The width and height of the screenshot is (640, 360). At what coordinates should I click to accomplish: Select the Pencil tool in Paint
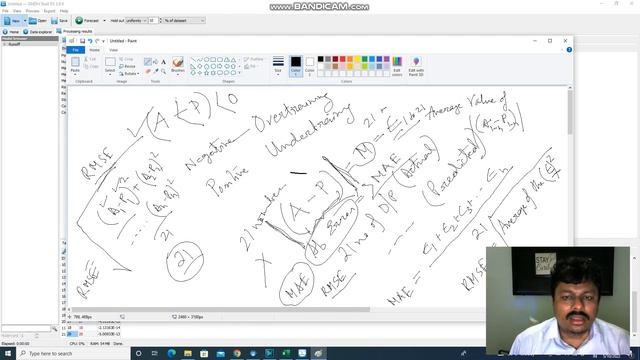(x=148, y=62)
